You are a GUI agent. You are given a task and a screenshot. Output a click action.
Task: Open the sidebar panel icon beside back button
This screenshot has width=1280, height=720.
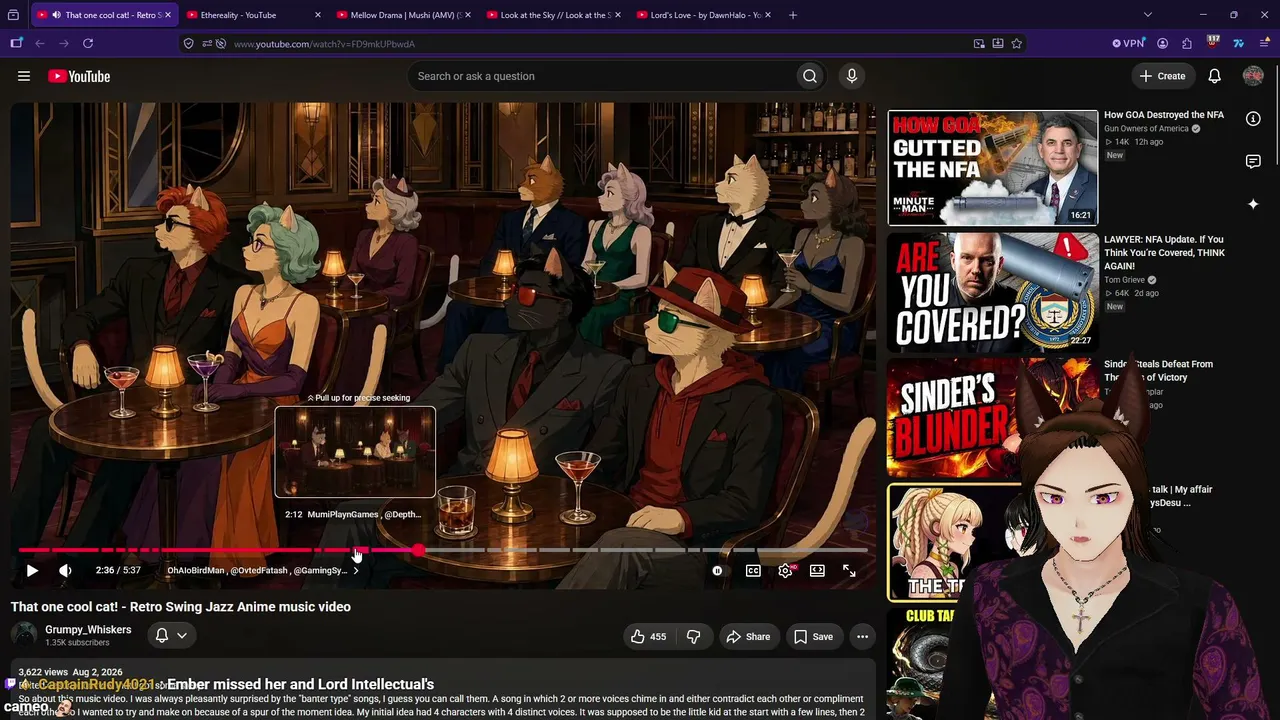click(x=16, y=43)
